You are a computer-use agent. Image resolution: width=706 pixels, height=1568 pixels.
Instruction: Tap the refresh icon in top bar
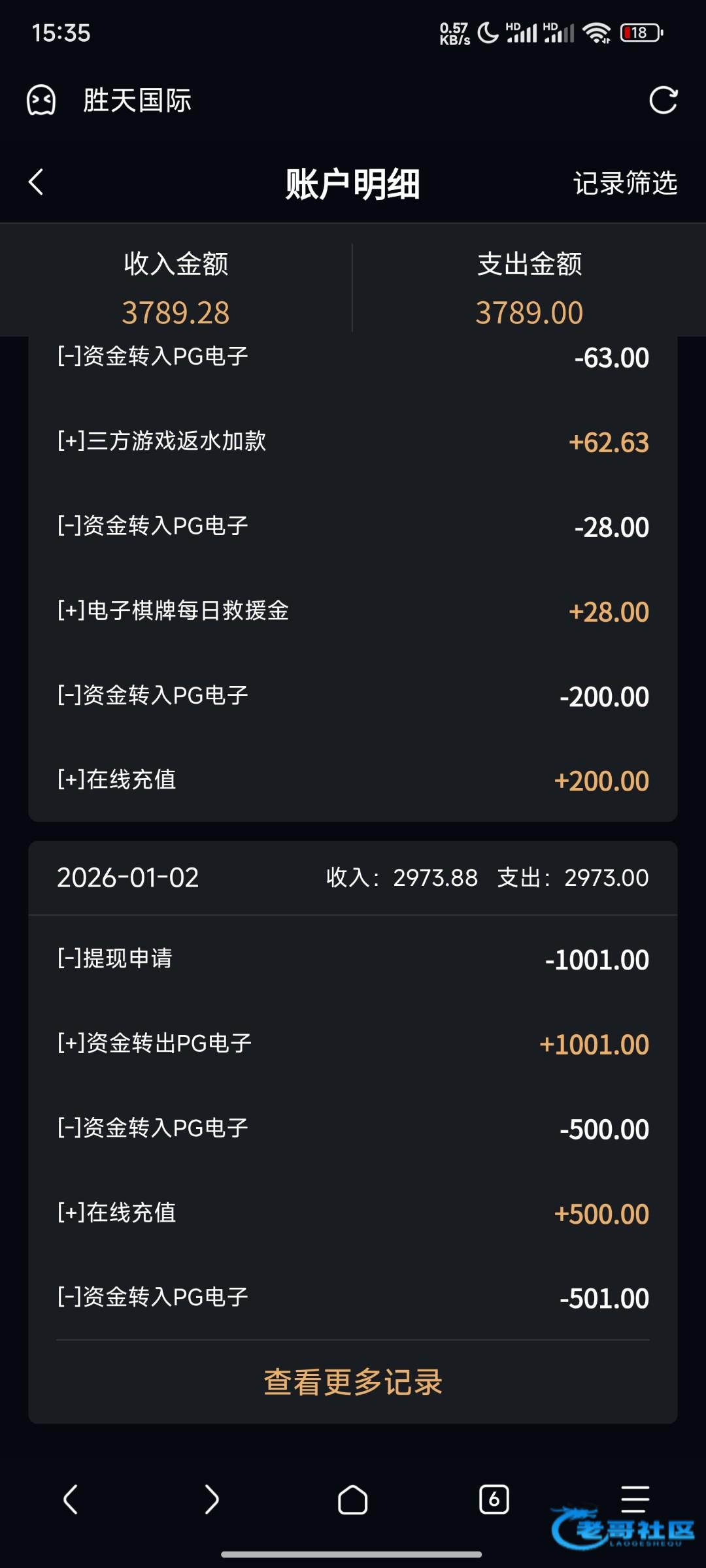point(663,101)
